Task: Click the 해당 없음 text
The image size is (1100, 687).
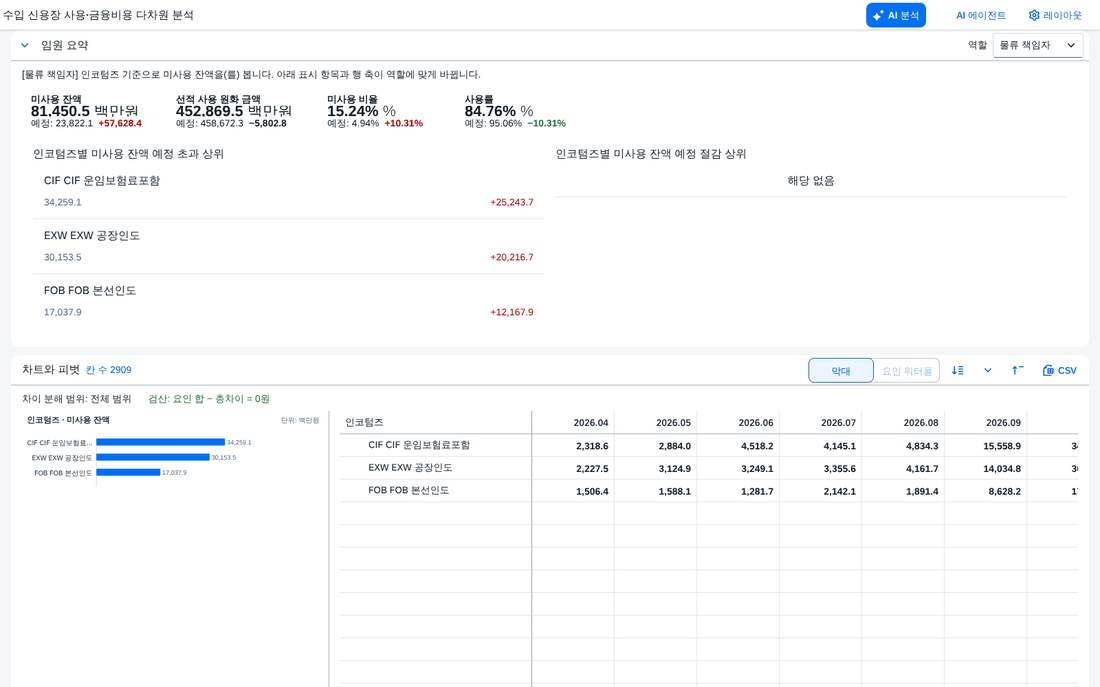Action: (x=811, y=181)
